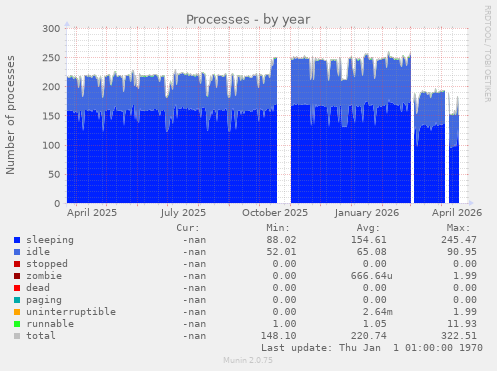Click the 'idle' legend label
The height and width of the screenshot is (371, 497).
38,252
